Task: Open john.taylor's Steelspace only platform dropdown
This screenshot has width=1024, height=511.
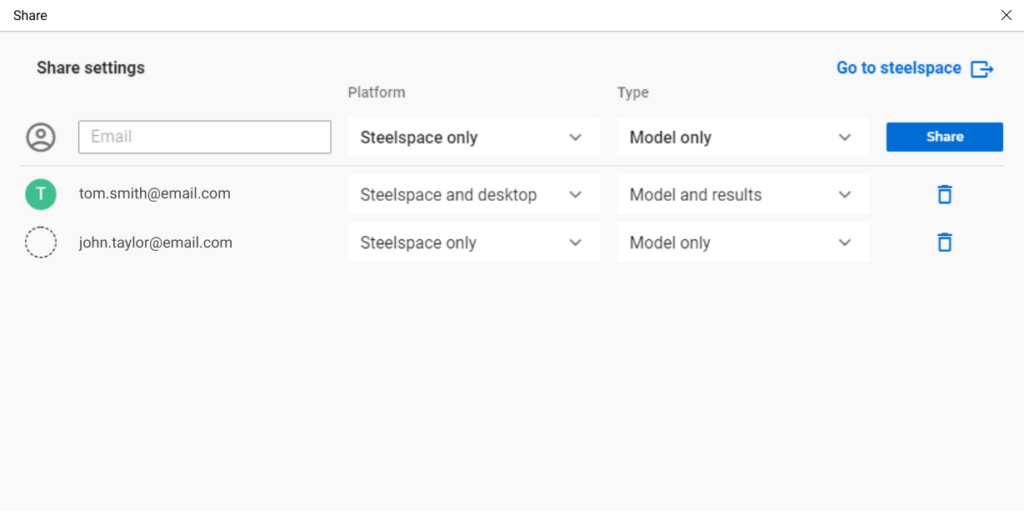Action: (x=473, y=242)
